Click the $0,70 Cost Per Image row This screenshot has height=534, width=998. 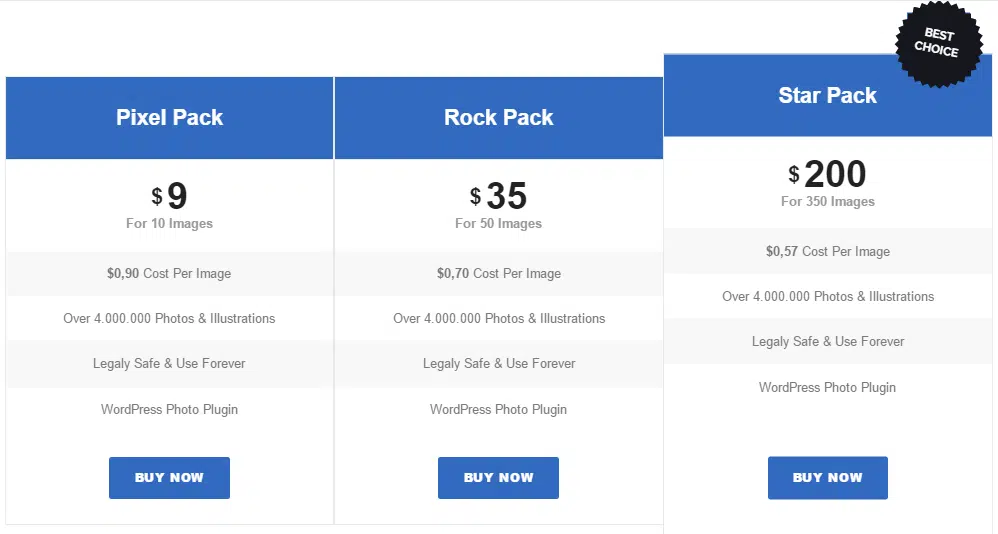pos(498,274)
